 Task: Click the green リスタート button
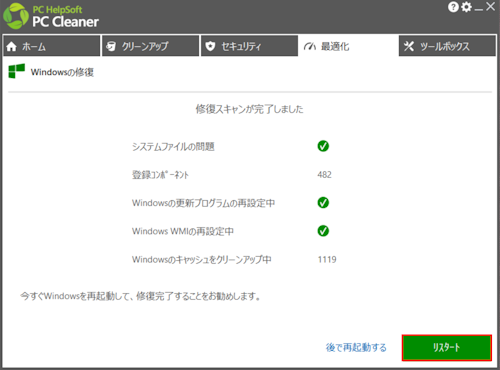pos(447,348)
